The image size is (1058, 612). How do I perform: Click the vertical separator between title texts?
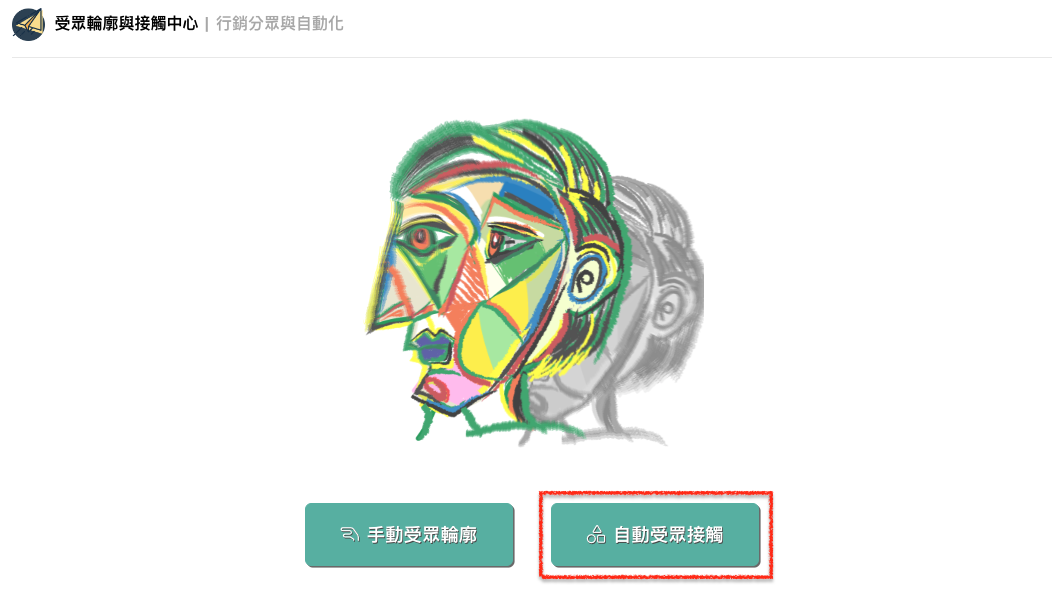(206, 24)
